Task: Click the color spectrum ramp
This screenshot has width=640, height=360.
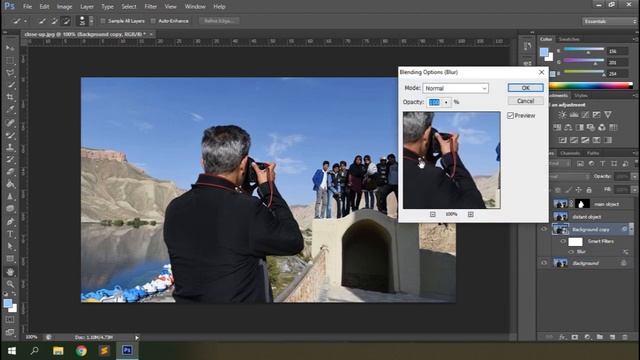Action: click(591, 86)
